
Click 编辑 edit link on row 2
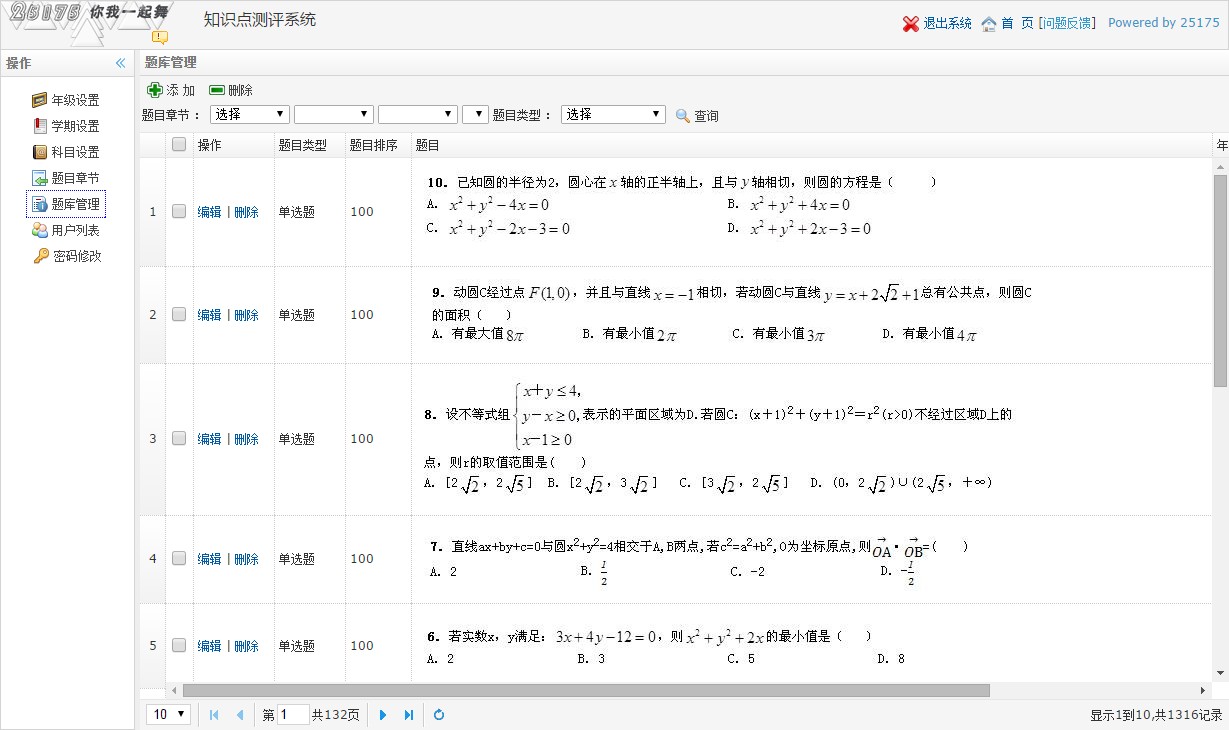coord(209,314)
